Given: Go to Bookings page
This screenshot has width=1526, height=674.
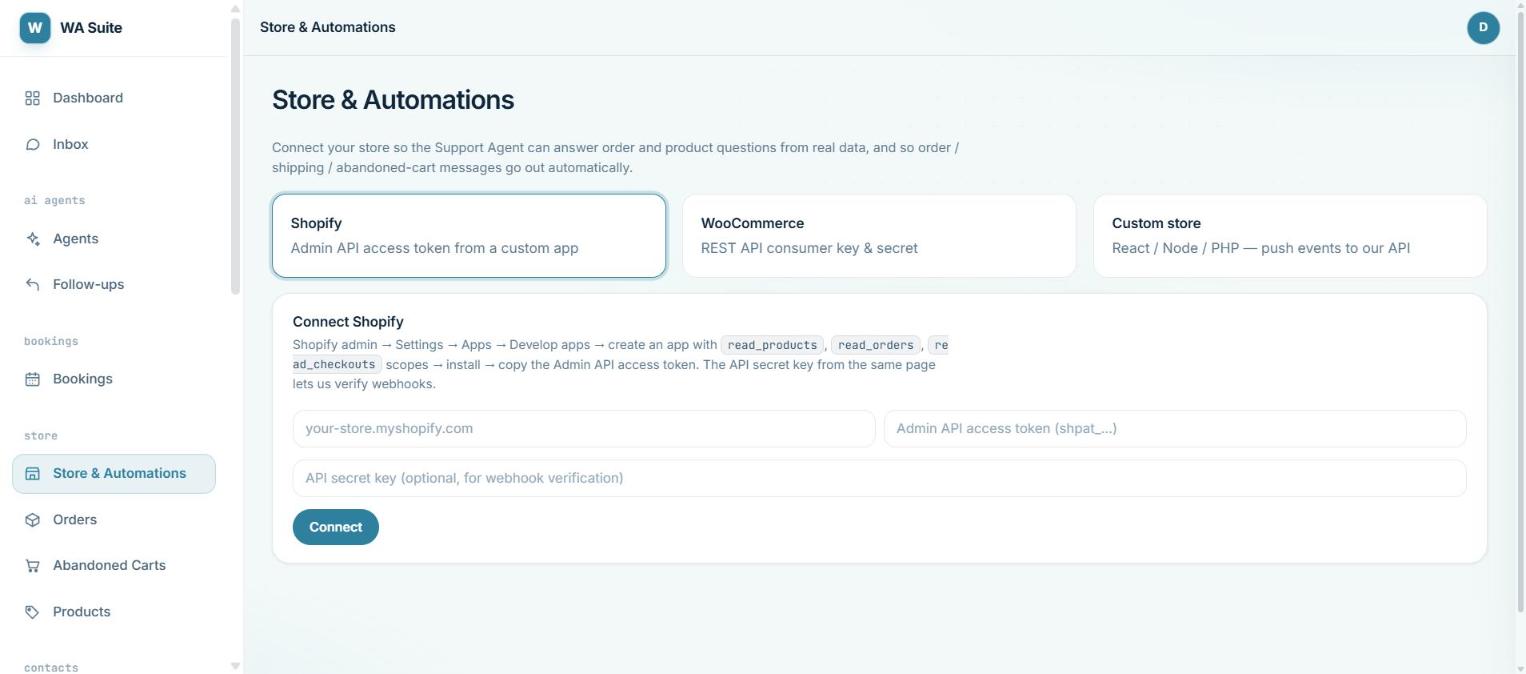Looking at the screenshot, I should coord(114,379).
